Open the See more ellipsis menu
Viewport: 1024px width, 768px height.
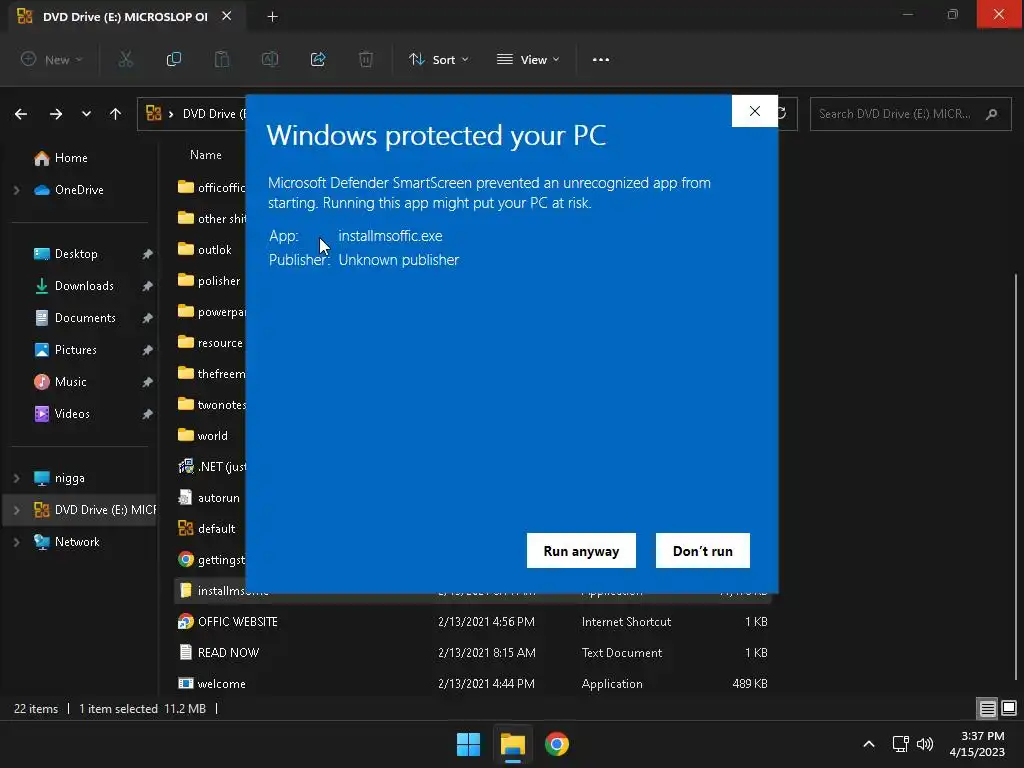601,59
